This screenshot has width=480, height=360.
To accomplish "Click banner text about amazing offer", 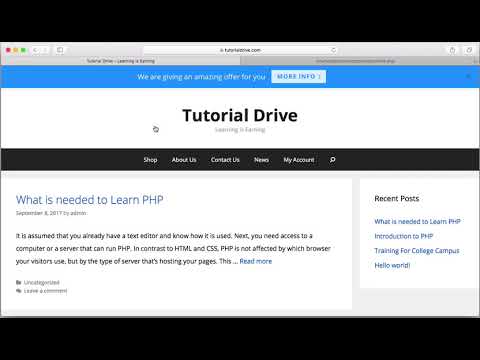I will (201, 77).
